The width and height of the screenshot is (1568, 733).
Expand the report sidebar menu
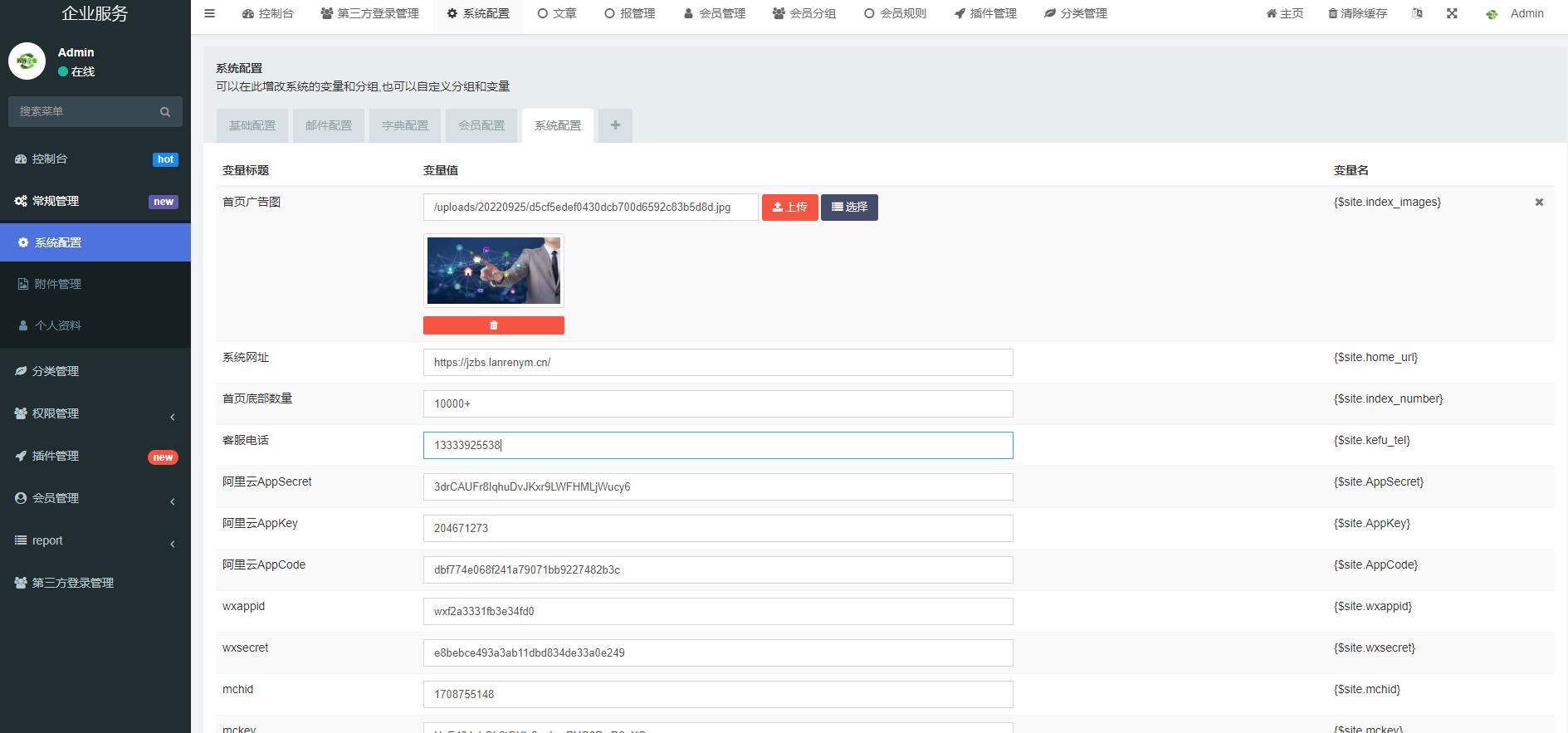[95, 540]
